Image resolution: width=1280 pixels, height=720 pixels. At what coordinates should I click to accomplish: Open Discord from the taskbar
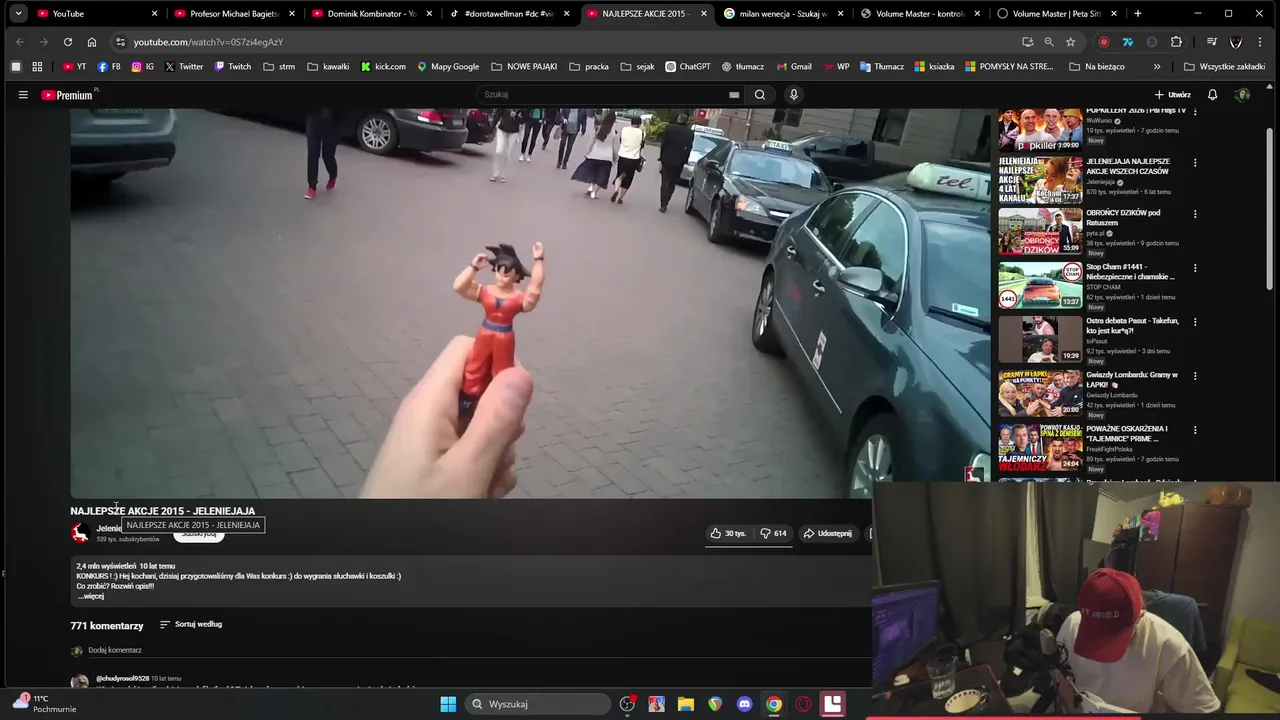coord(744,704)
